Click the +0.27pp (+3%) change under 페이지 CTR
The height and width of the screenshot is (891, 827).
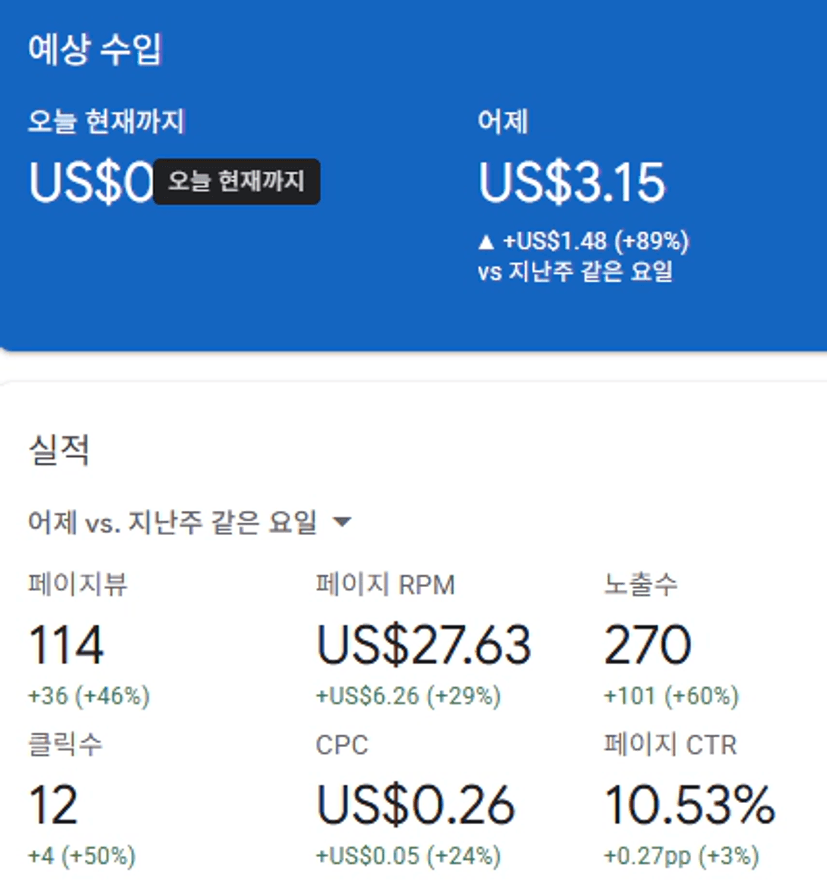coord(681,856)
